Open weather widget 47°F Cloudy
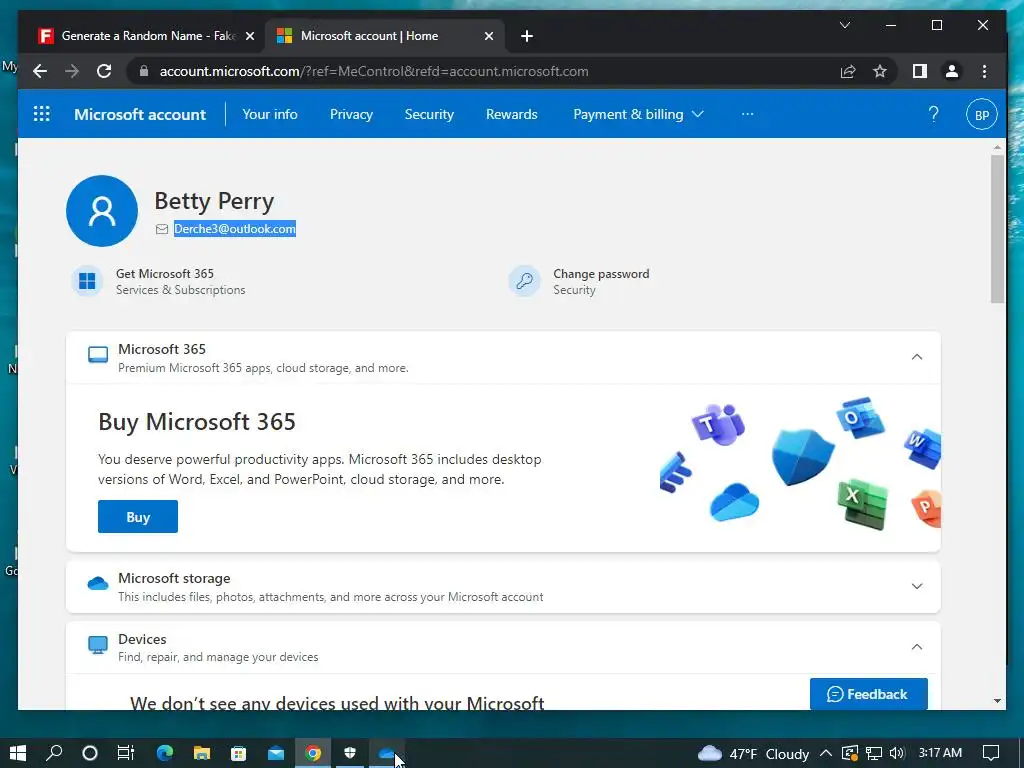The image size is (1024, 768). pos(753,753)
